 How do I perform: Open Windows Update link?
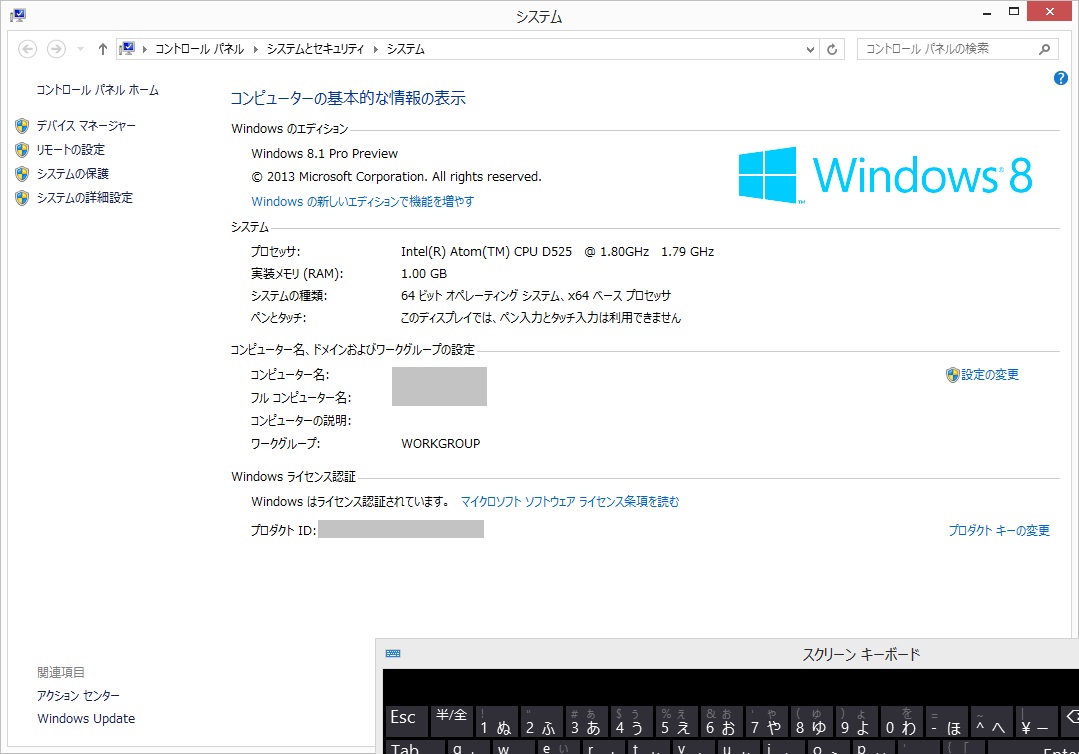tap(86, 718)
